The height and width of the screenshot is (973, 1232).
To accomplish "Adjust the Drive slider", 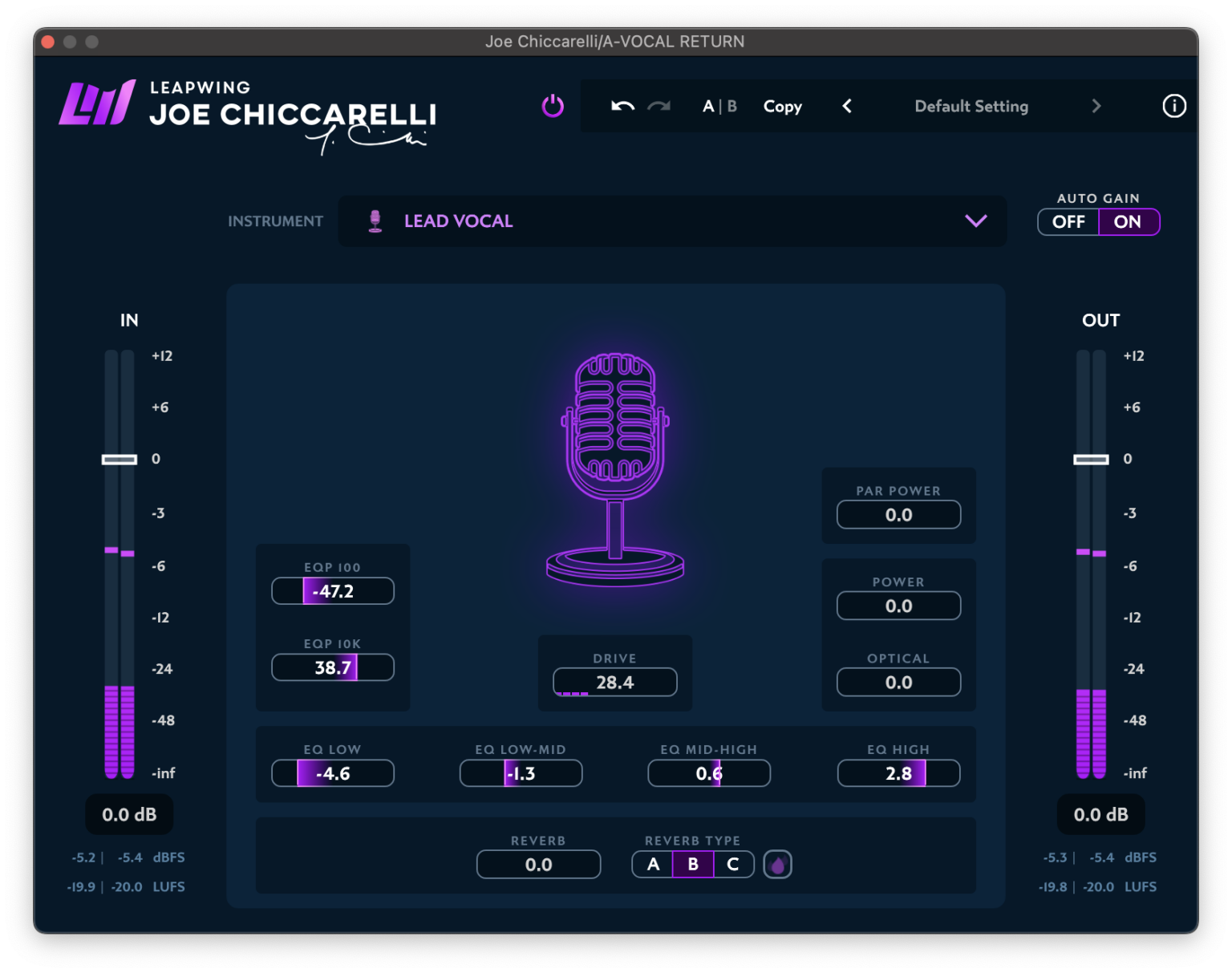I will (614, 682).
